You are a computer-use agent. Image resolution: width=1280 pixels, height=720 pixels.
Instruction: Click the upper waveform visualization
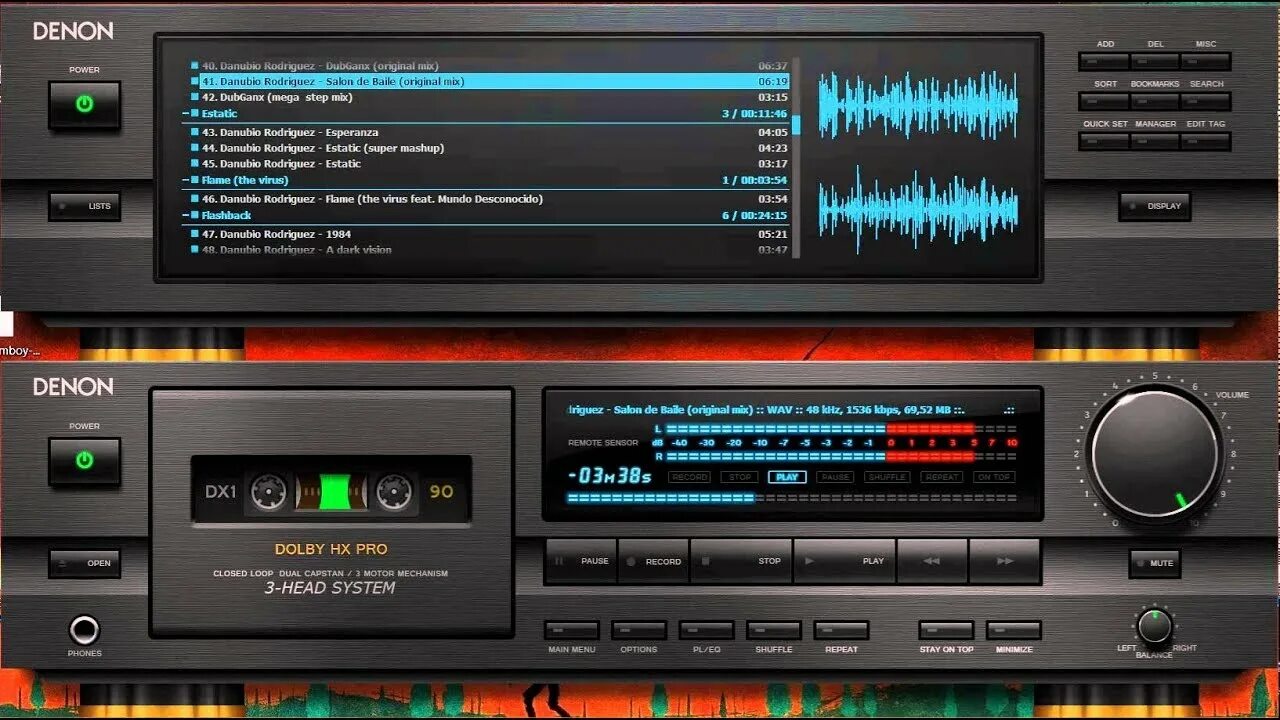(918, 104)
